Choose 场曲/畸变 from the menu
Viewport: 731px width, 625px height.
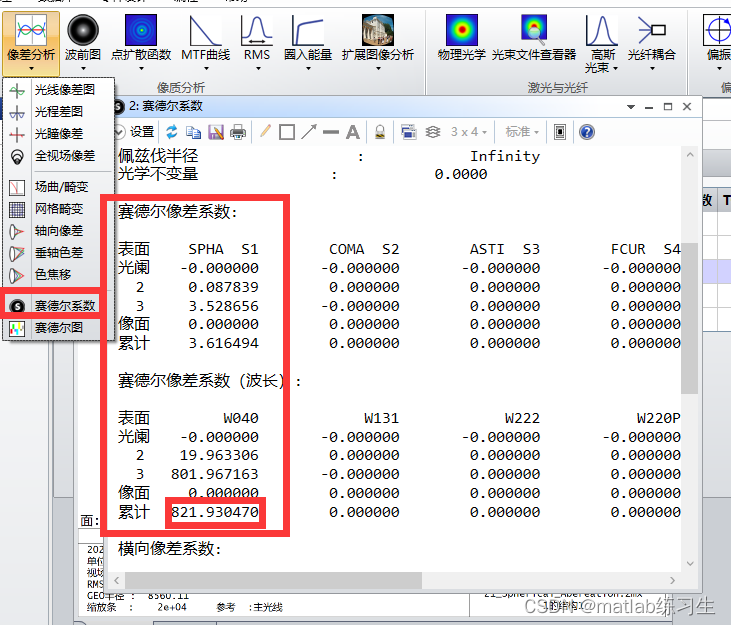59,187
